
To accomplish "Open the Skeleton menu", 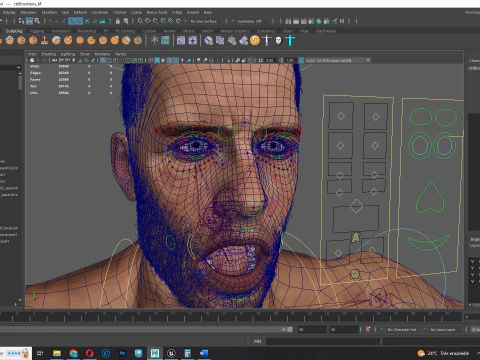I will point(49,12).
